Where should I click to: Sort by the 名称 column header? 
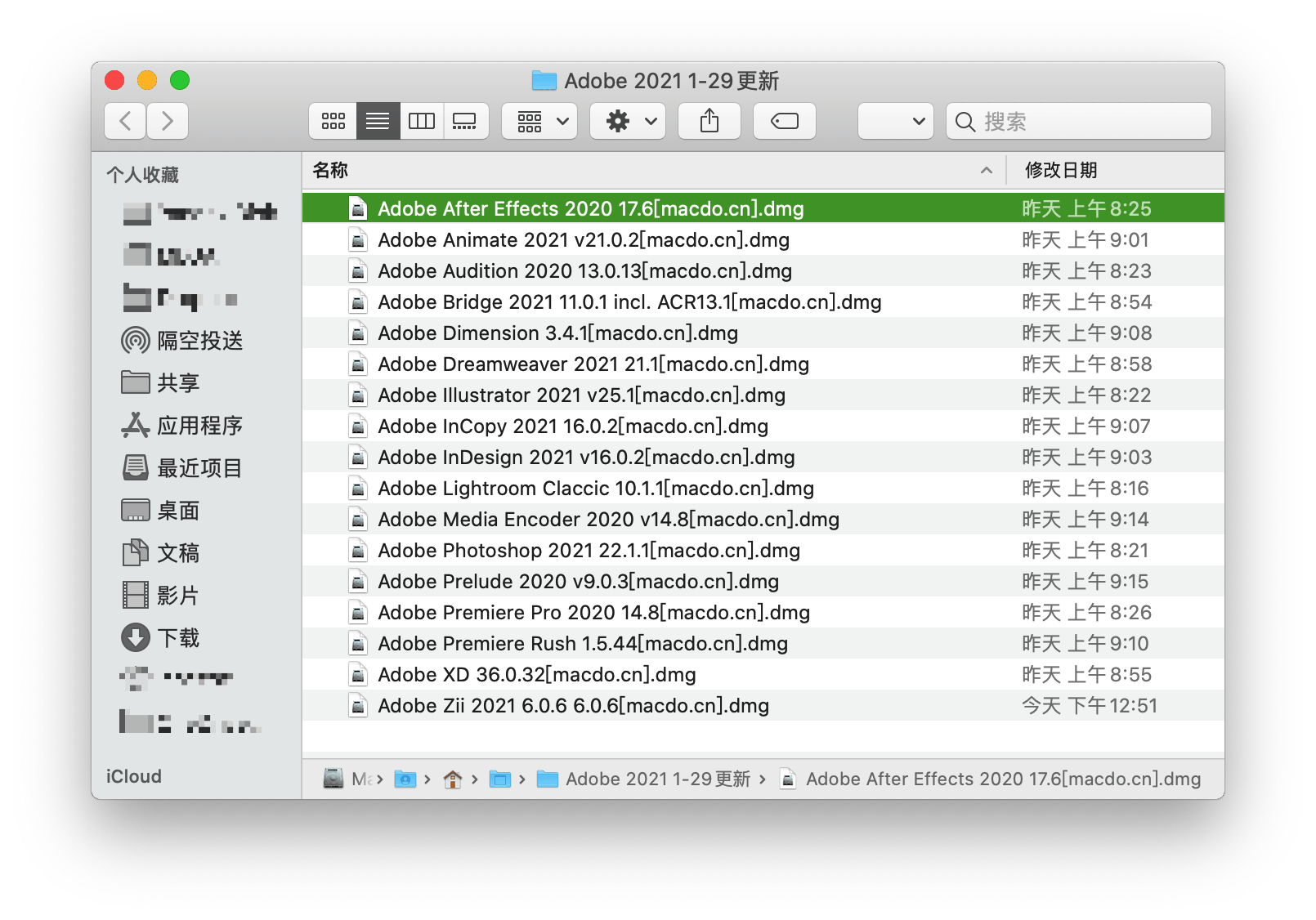pos(330,171)
